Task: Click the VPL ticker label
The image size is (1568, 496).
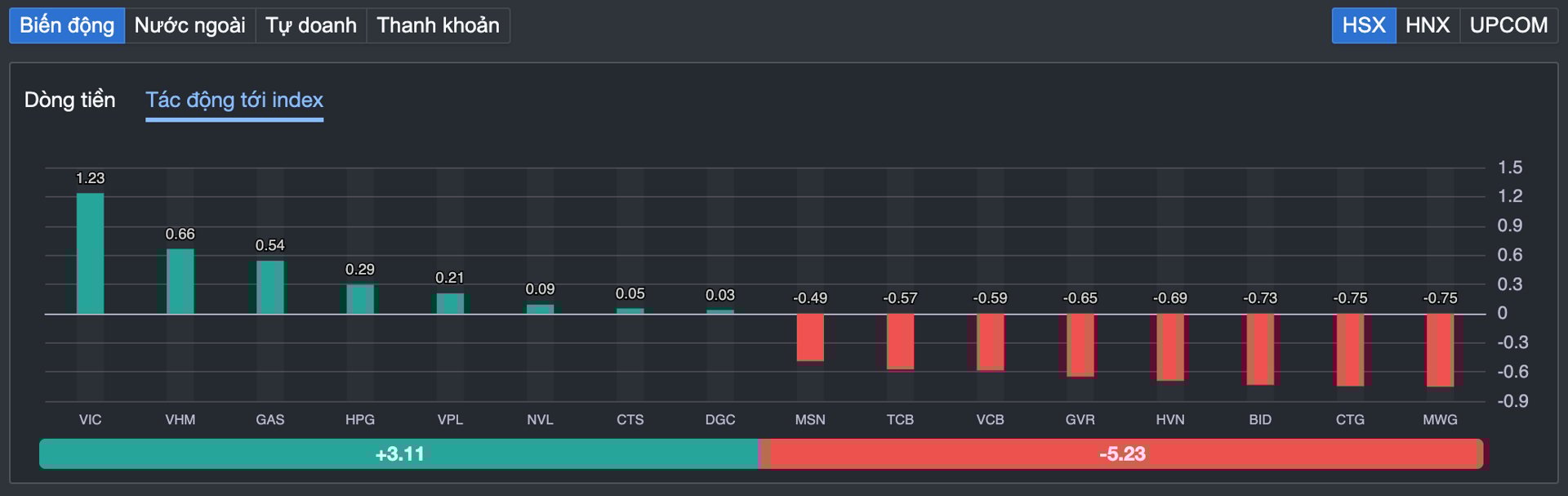Action: 450,419
